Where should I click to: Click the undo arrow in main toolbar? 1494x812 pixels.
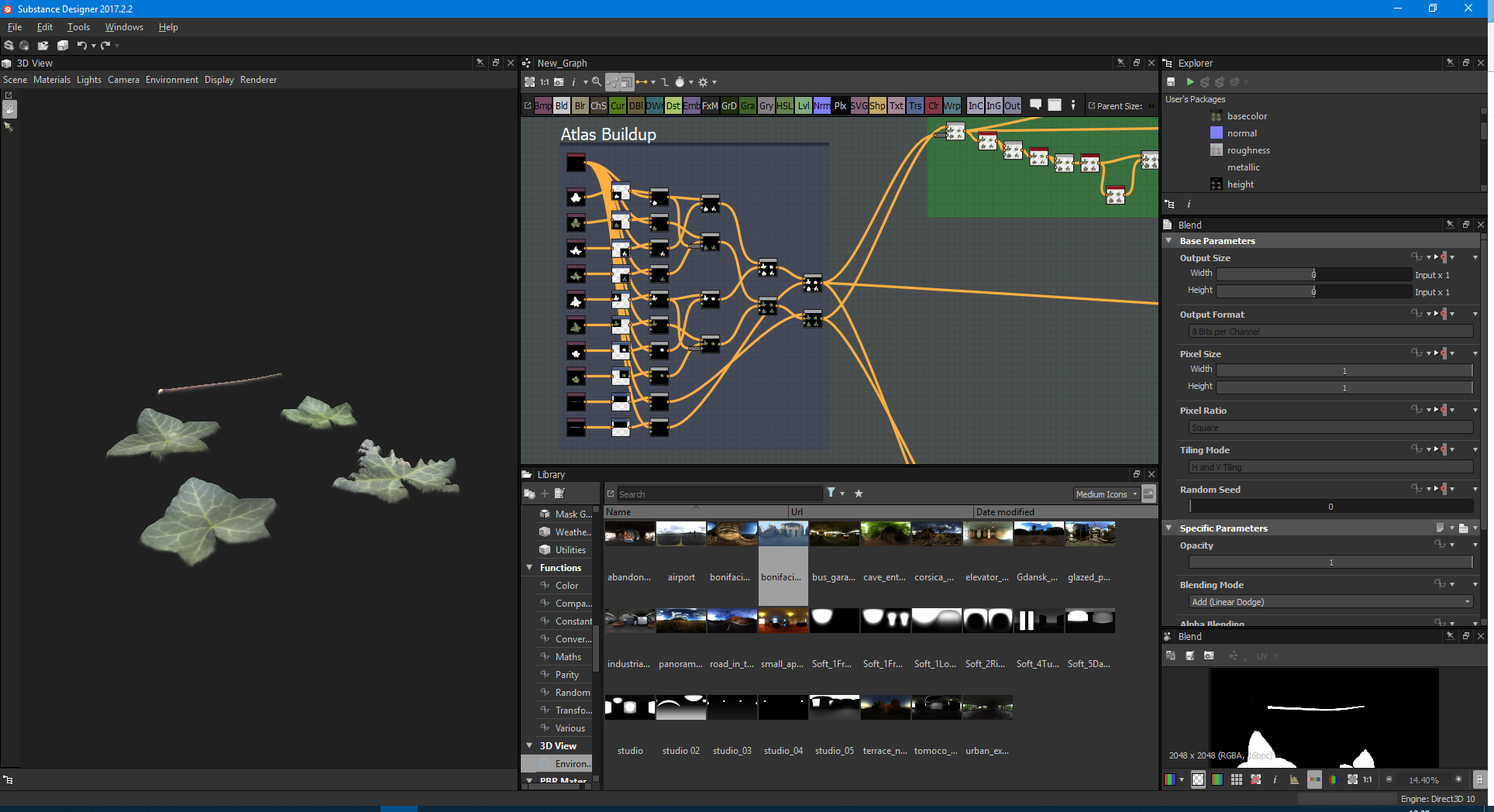81,46
